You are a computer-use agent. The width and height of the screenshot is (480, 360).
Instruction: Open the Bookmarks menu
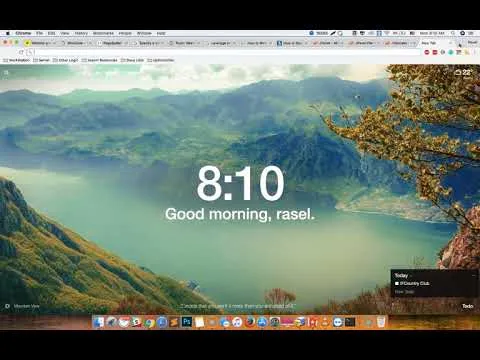click(103, 33)
